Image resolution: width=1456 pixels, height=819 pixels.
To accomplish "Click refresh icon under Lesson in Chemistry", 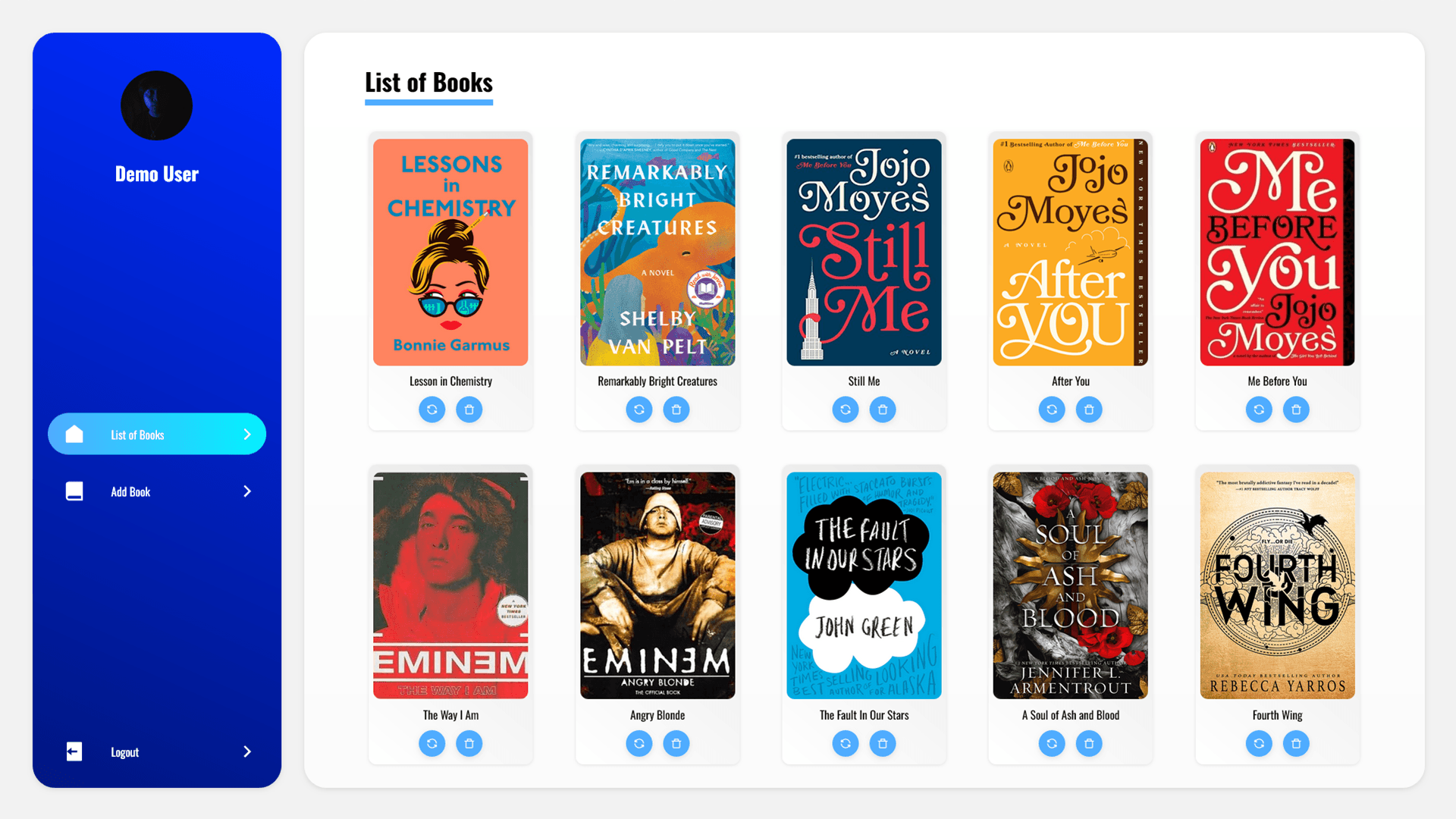I will 432,409.
